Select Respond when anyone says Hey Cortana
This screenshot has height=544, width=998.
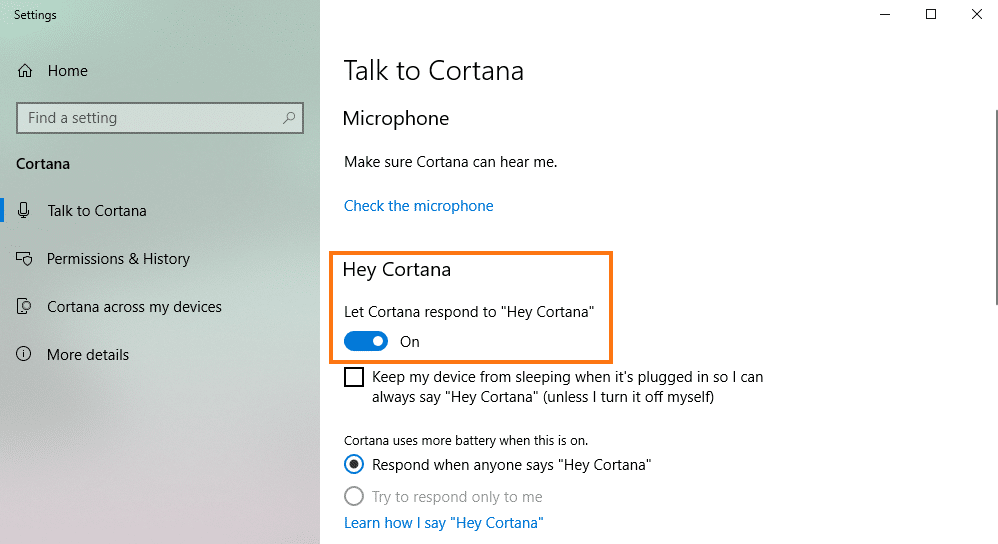pyautogui.click(x=354, y=464)
